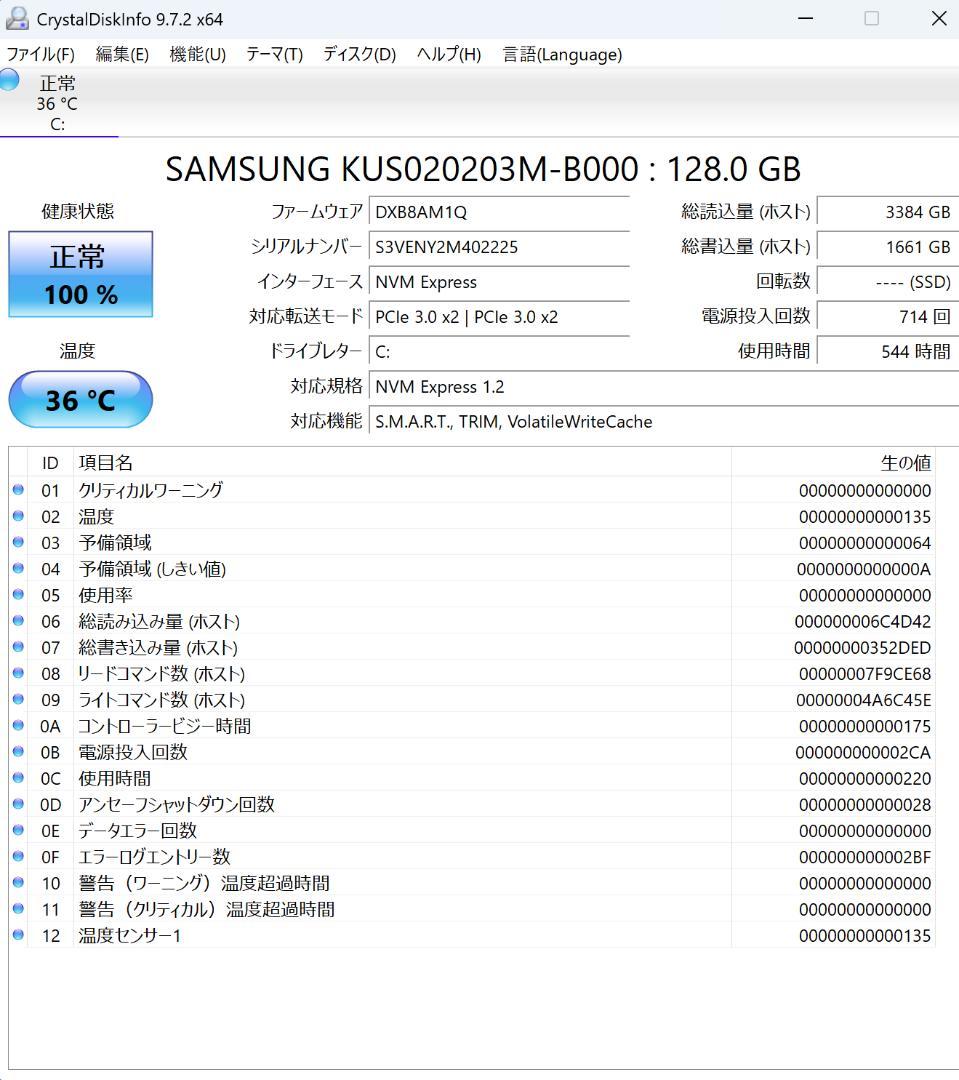Image resolution: width=959 pixels, height=1080 pixels.
Task: Open the 言語(Language) menu
Action: (561, 55)
